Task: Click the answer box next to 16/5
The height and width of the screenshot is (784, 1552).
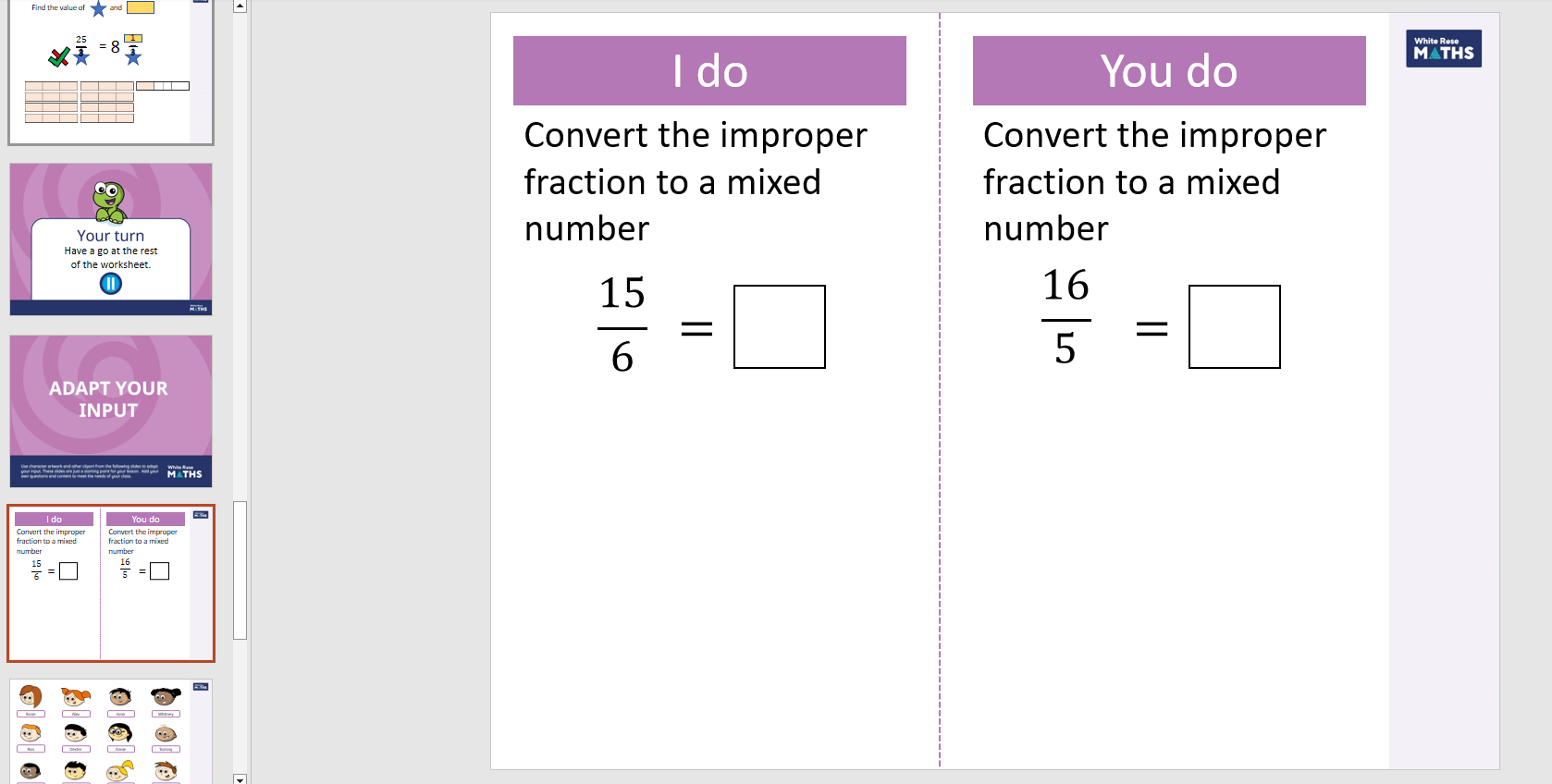Action: click(1234, 326)
